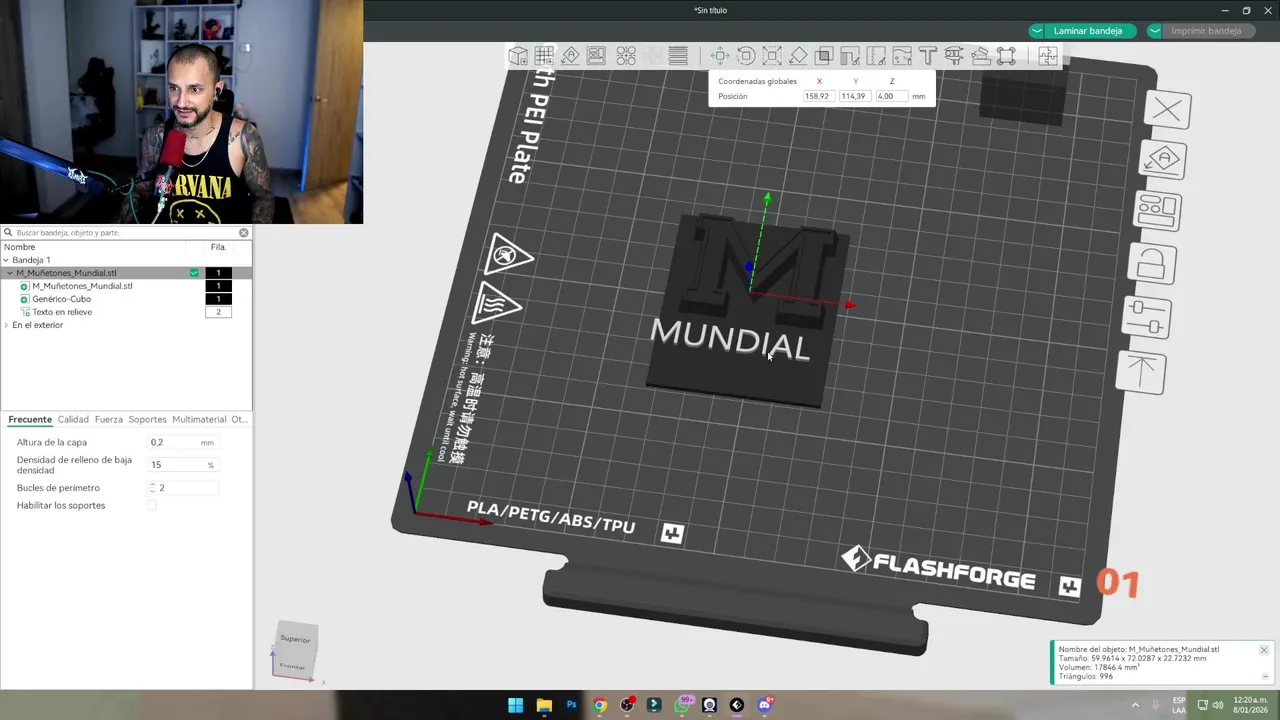The height and width of the screenshot is (720, 1280).
Task: Toggle the plate lock icon
Action: pos(1153,264)
